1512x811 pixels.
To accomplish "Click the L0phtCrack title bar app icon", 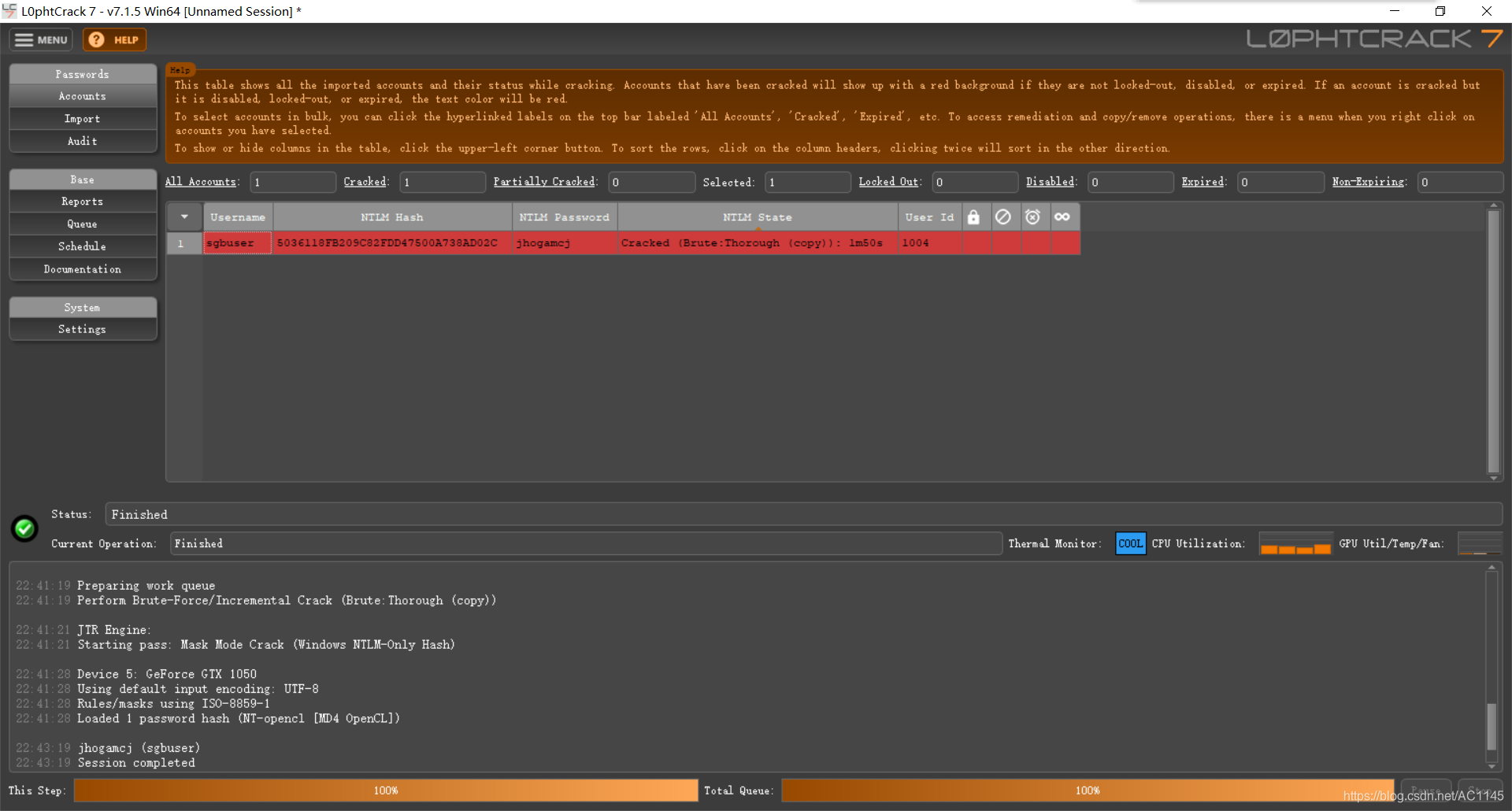I will tap(9, 11).
